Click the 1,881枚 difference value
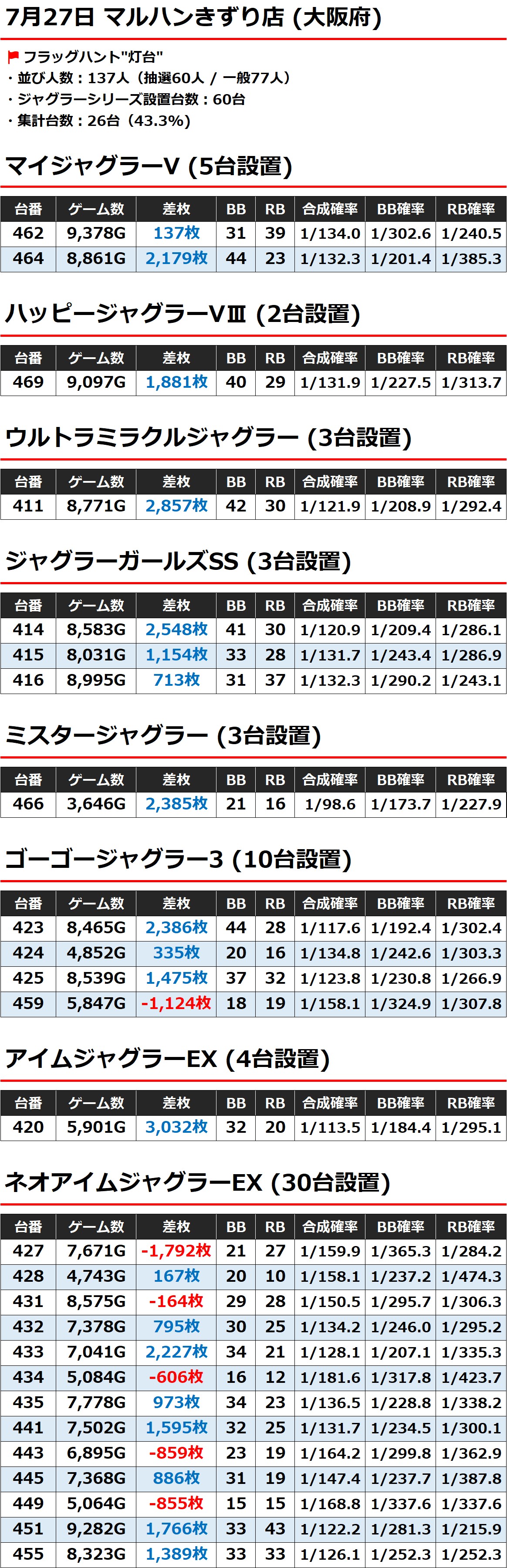 pos(176,382)
